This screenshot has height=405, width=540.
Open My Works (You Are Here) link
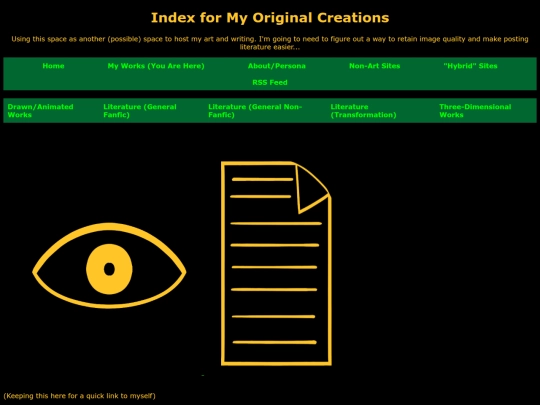pos(156,66)
